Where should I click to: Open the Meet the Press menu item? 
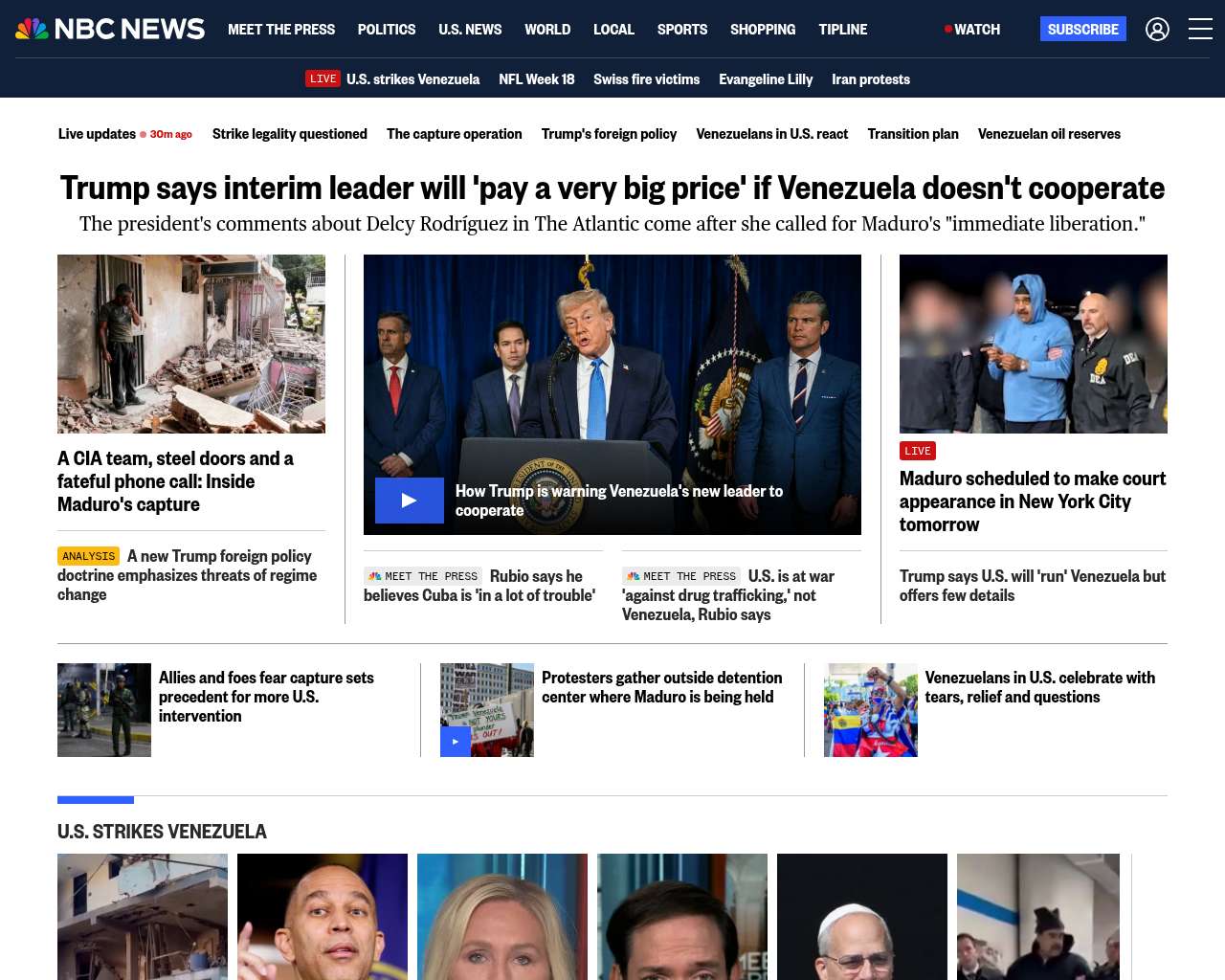coord(281,30)
